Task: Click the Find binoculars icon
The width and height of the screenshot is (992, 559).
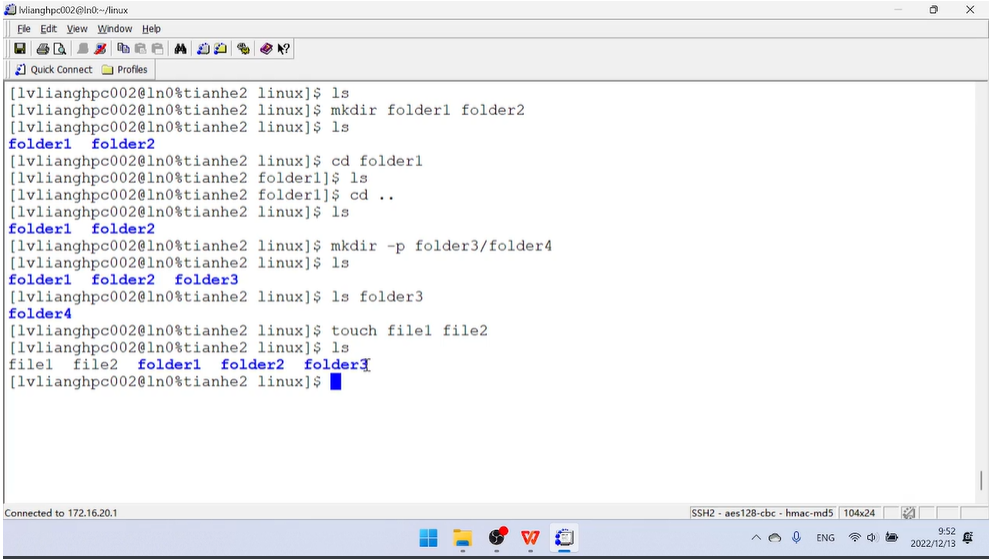Action: click(180, 49)
